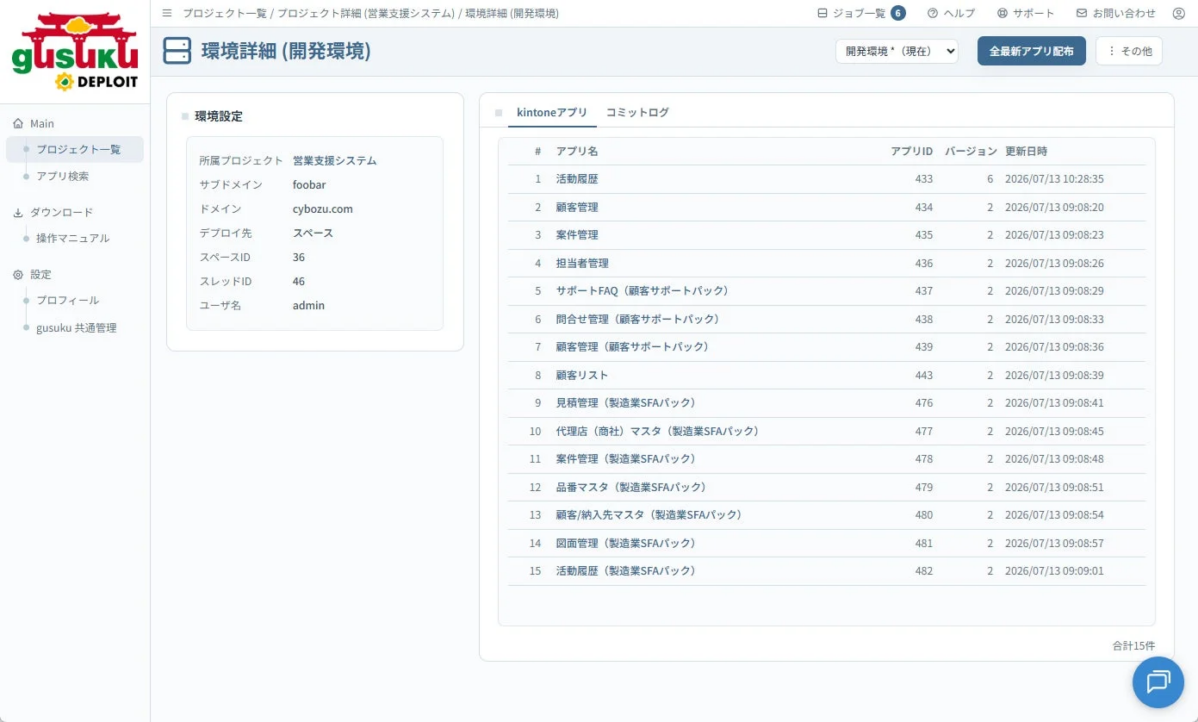Select the kintoneアプリ tab
The image size is (1198, 722).
(552, 112)
